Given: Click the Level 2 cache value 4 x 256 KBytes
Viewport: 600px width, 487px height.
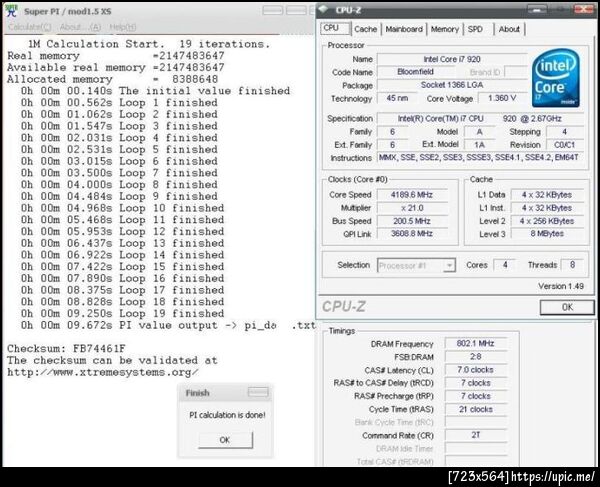Looking at the screenshot, I should 547,221.
